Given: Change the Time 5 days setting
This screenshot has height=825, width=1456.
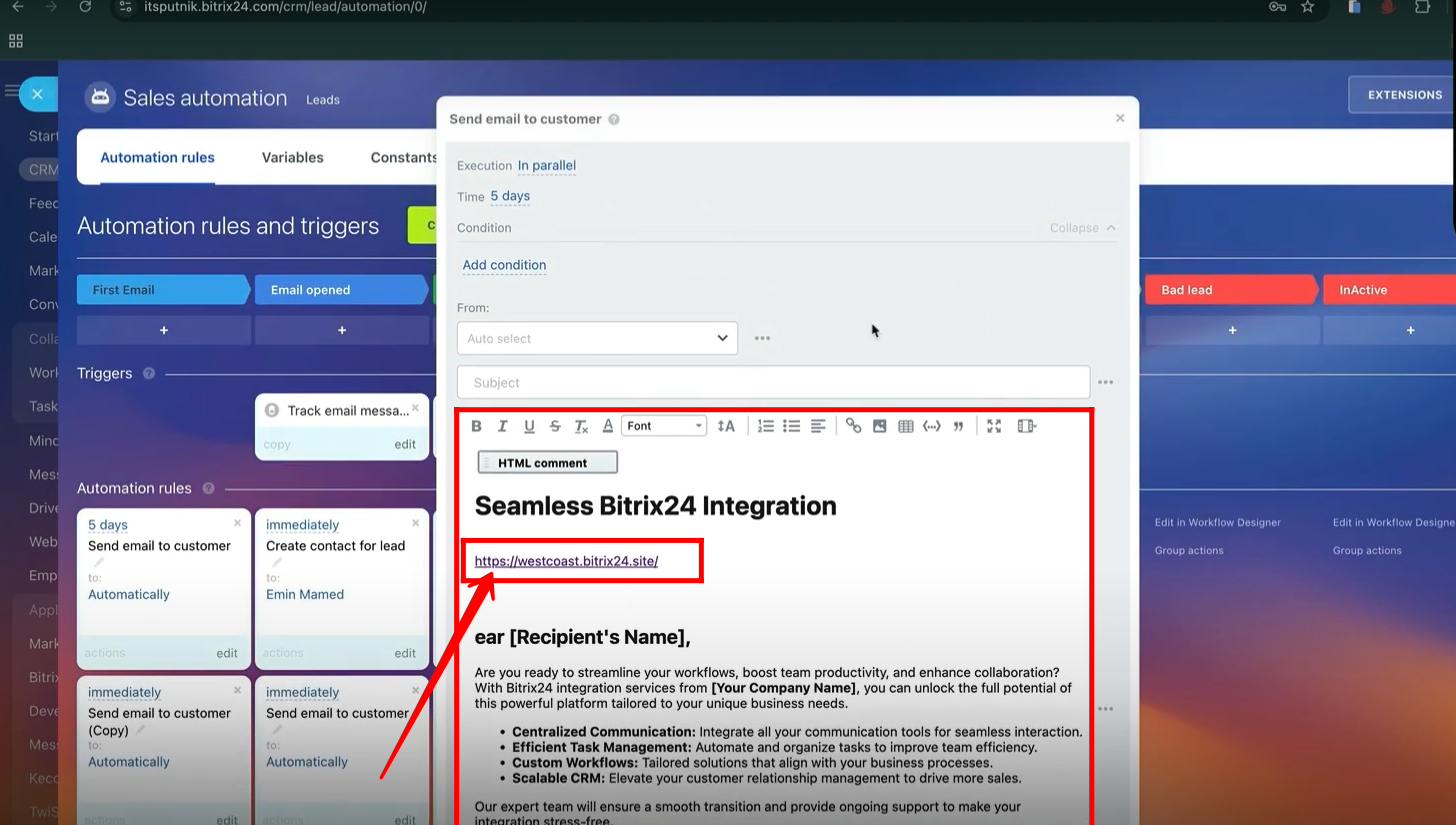Looking at the screenshot, I should (510, 196).
